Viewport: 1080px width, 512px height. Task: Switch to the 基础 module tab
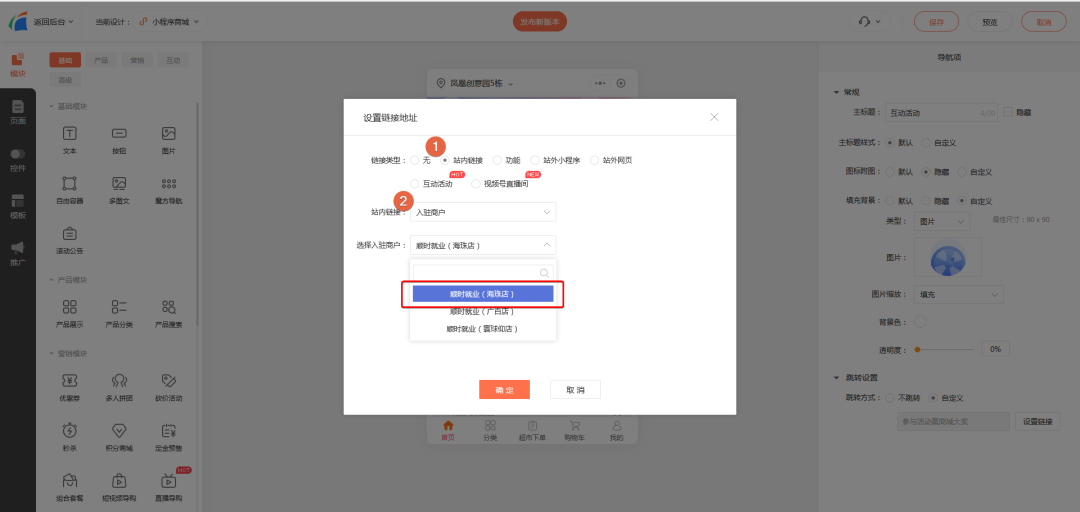(x=65, y=60)
